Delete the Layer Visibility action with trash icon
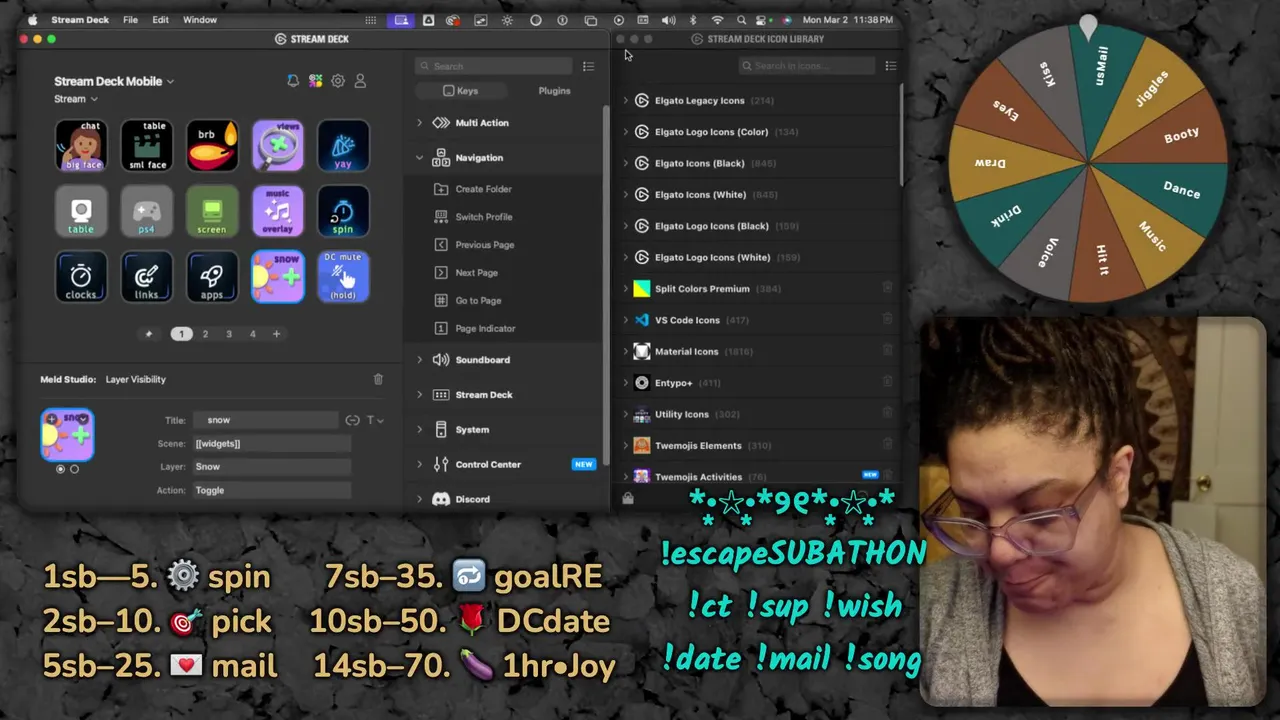The width and height of the screenshot is (1280, 720). [x=378, y=379]
